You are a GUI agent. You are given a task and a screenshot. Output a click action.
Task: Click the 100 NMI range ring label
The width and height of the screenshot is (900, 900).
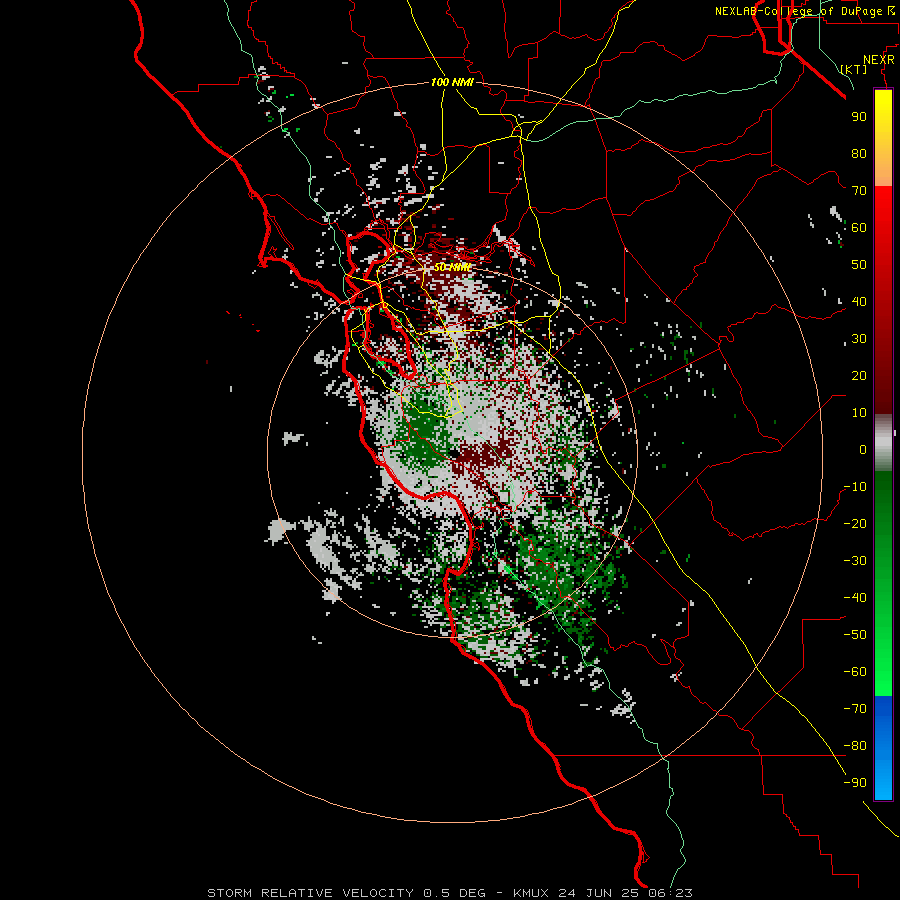[x=452, y=83]
